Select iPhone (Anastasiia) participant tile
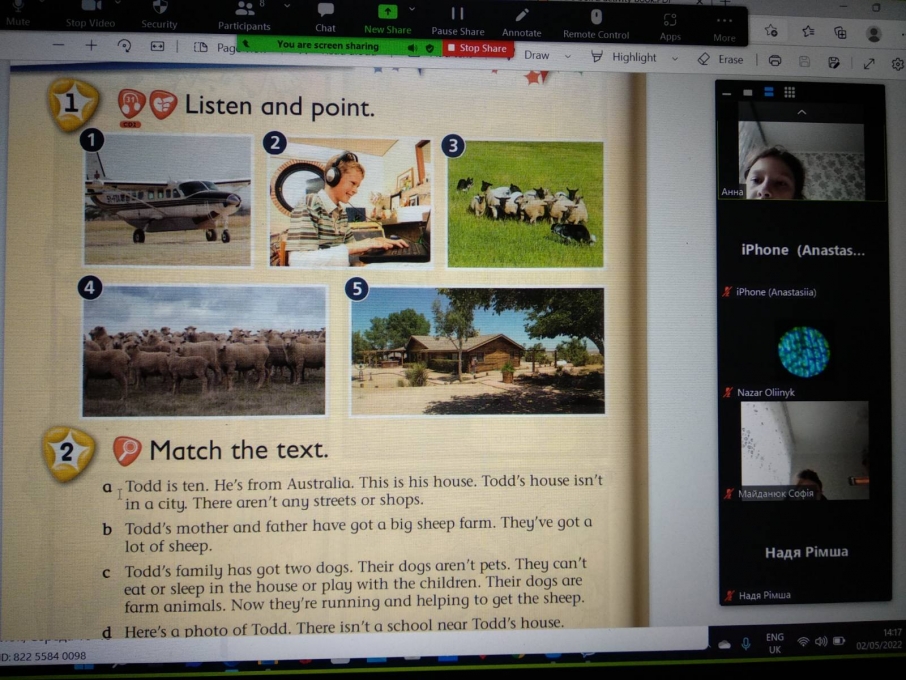 pos(801,251)
